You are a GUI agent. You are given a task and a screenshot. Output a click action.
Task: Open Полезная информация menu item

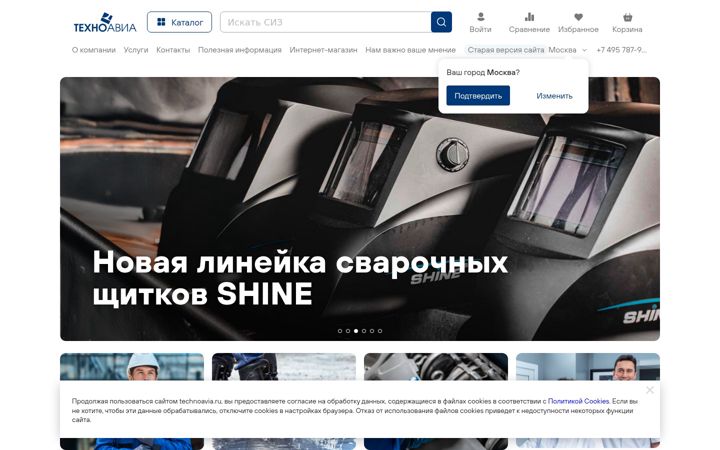point(240,50)
